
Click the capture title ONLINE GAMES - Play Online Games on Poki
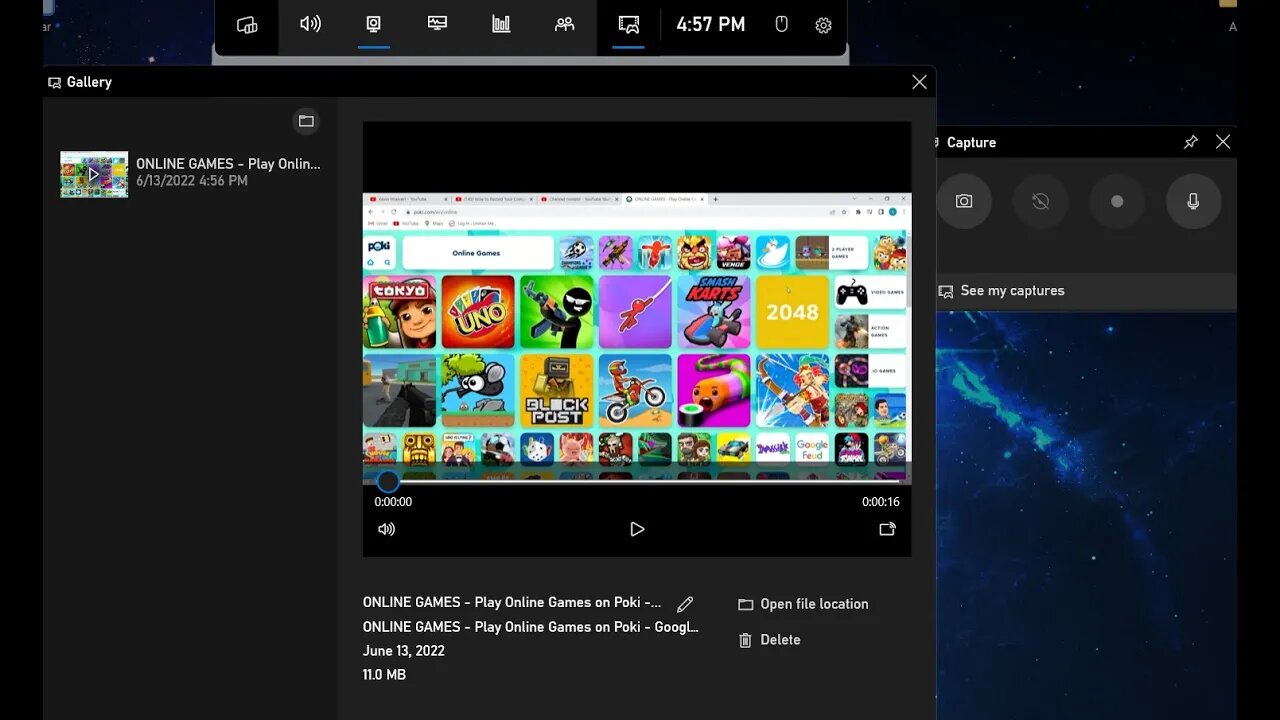512,602
